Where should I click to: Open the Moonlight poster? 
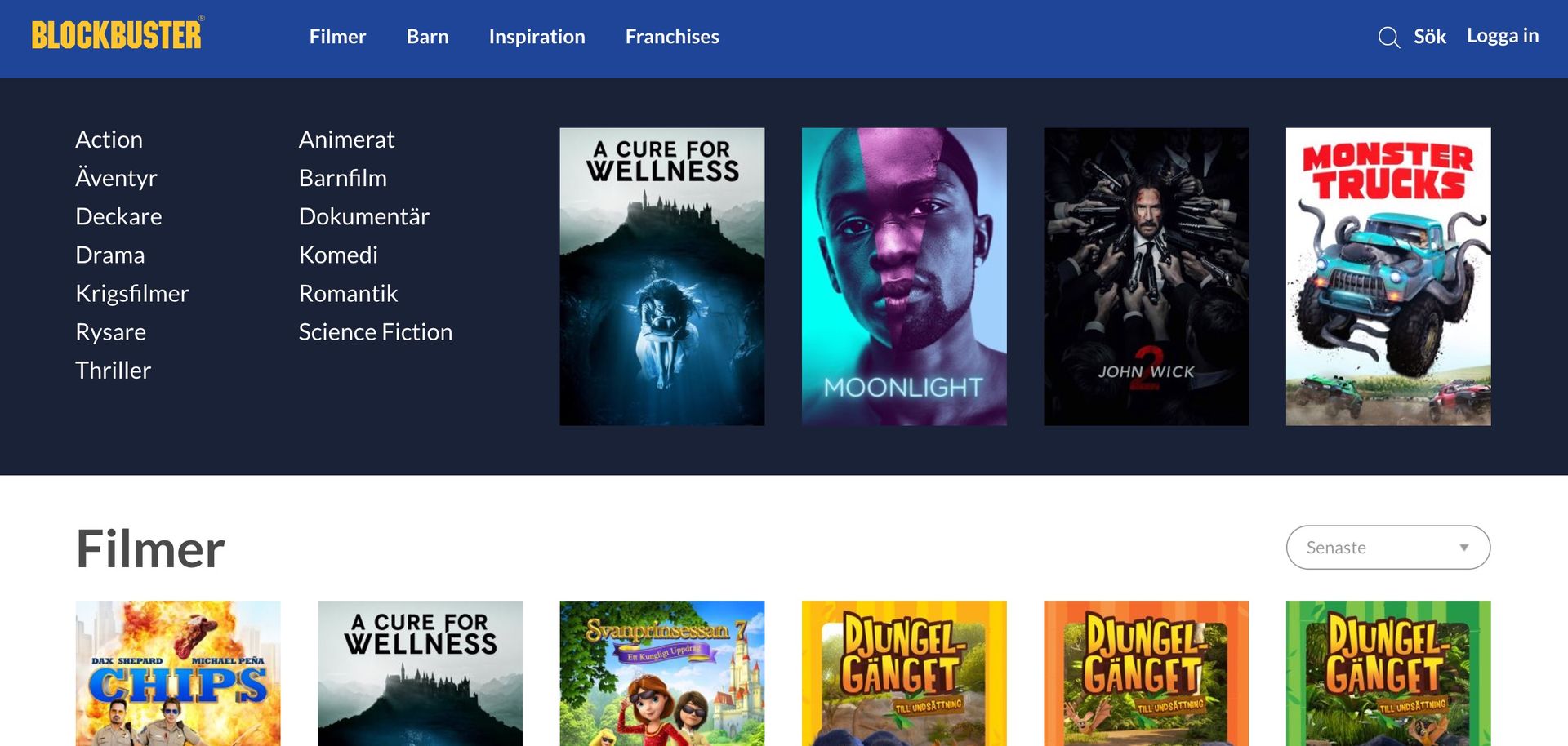(x=904, y=277)
